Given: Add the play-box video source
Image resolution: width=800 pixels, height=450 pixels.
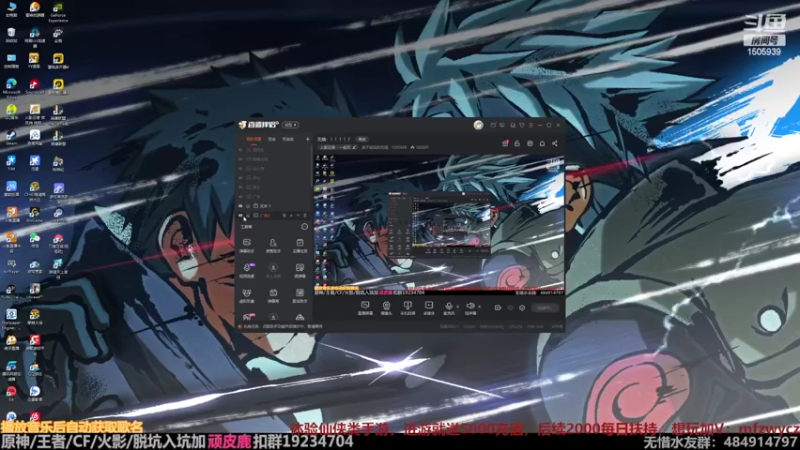Looking at the screenshot, I should click(429, 308).
